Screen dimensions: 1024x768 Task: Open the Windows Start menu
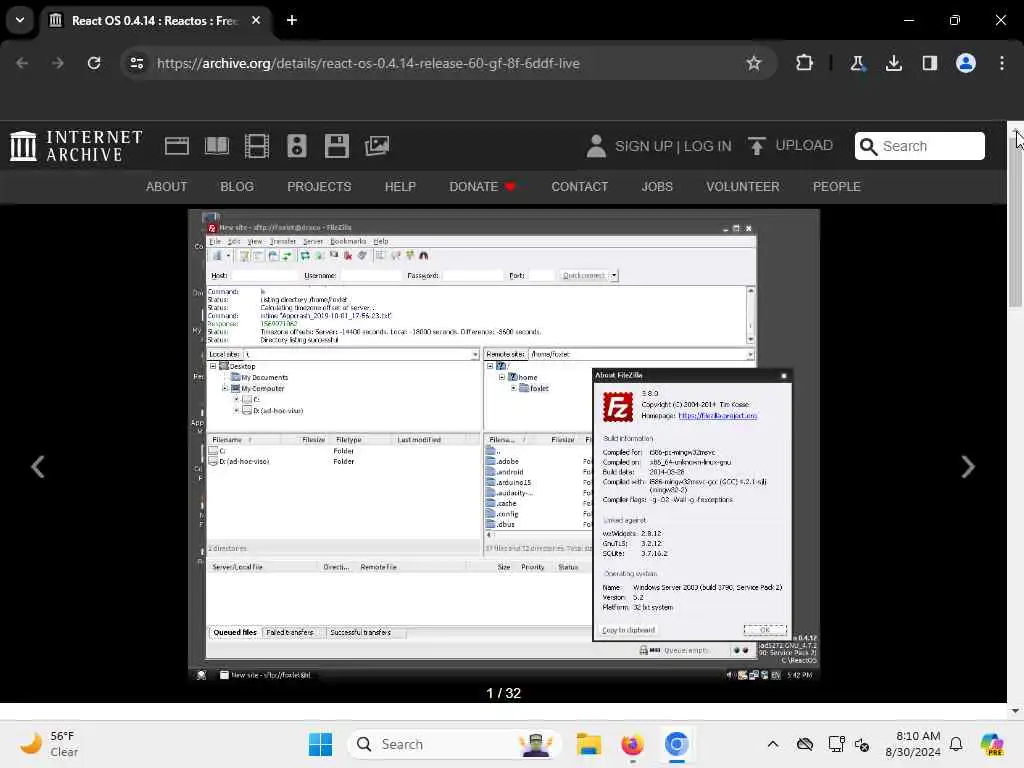320,744
